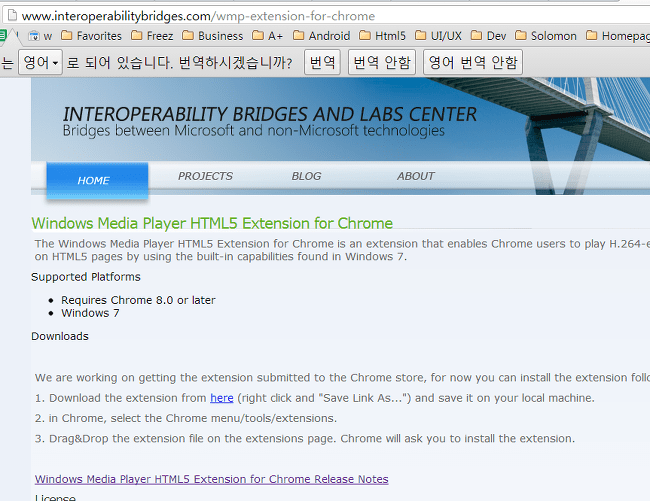The height and width of the screenshot is (501, 650).
Task: Open the Solomon bookmark folder
Action: coord(546,36)
